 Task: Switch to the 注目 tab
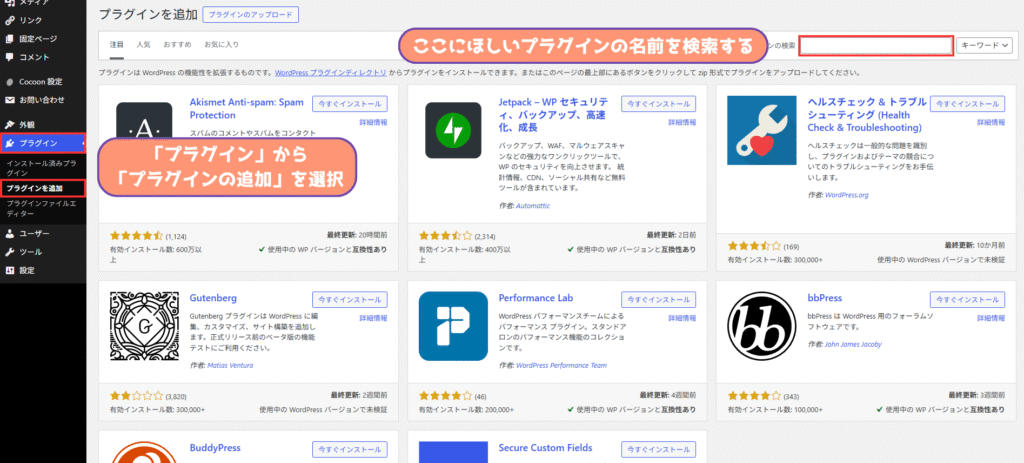[116, 44]
